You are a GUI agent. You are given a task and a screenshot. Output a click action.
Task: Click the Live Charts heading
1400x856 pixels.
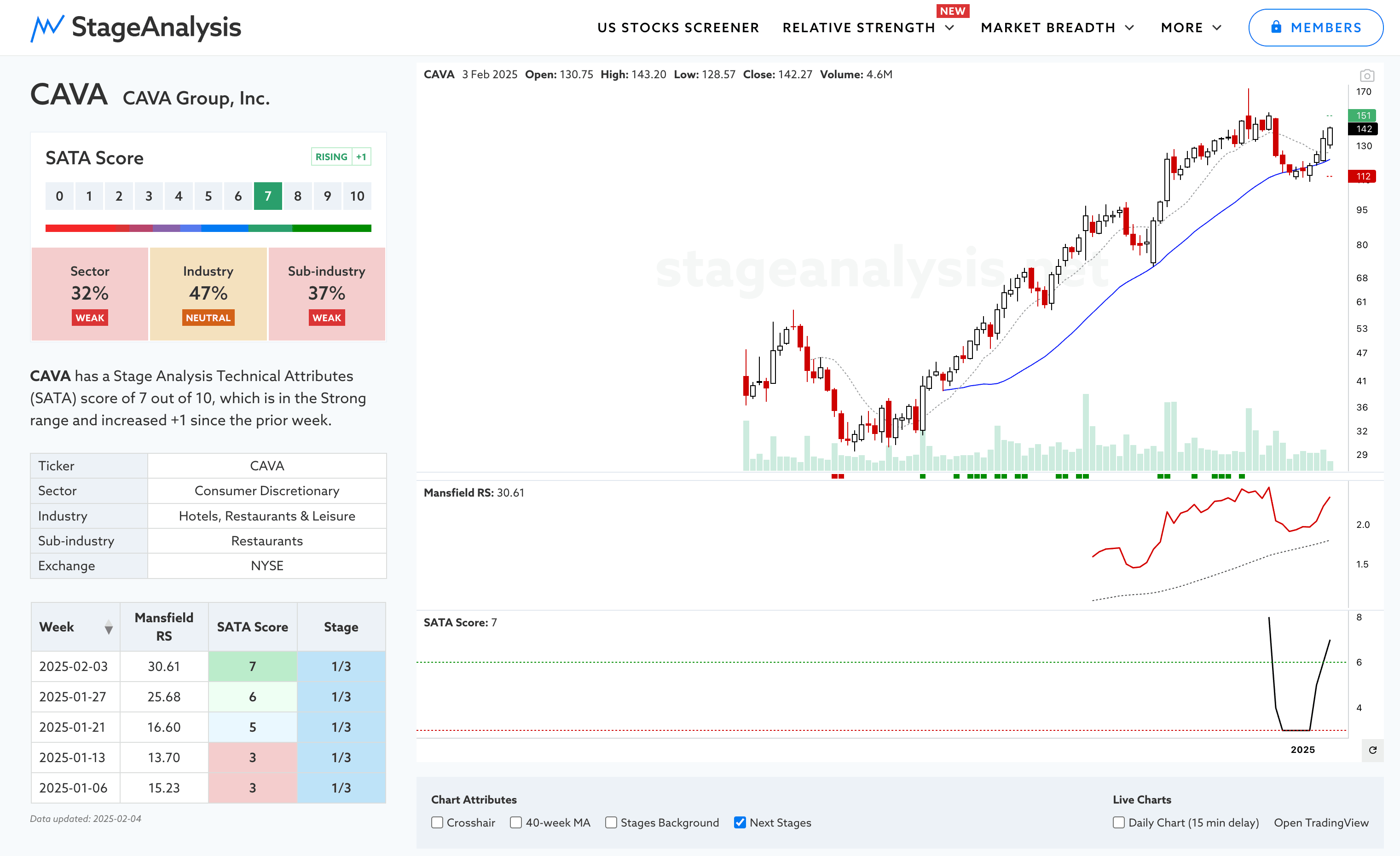coord(1142,799)
